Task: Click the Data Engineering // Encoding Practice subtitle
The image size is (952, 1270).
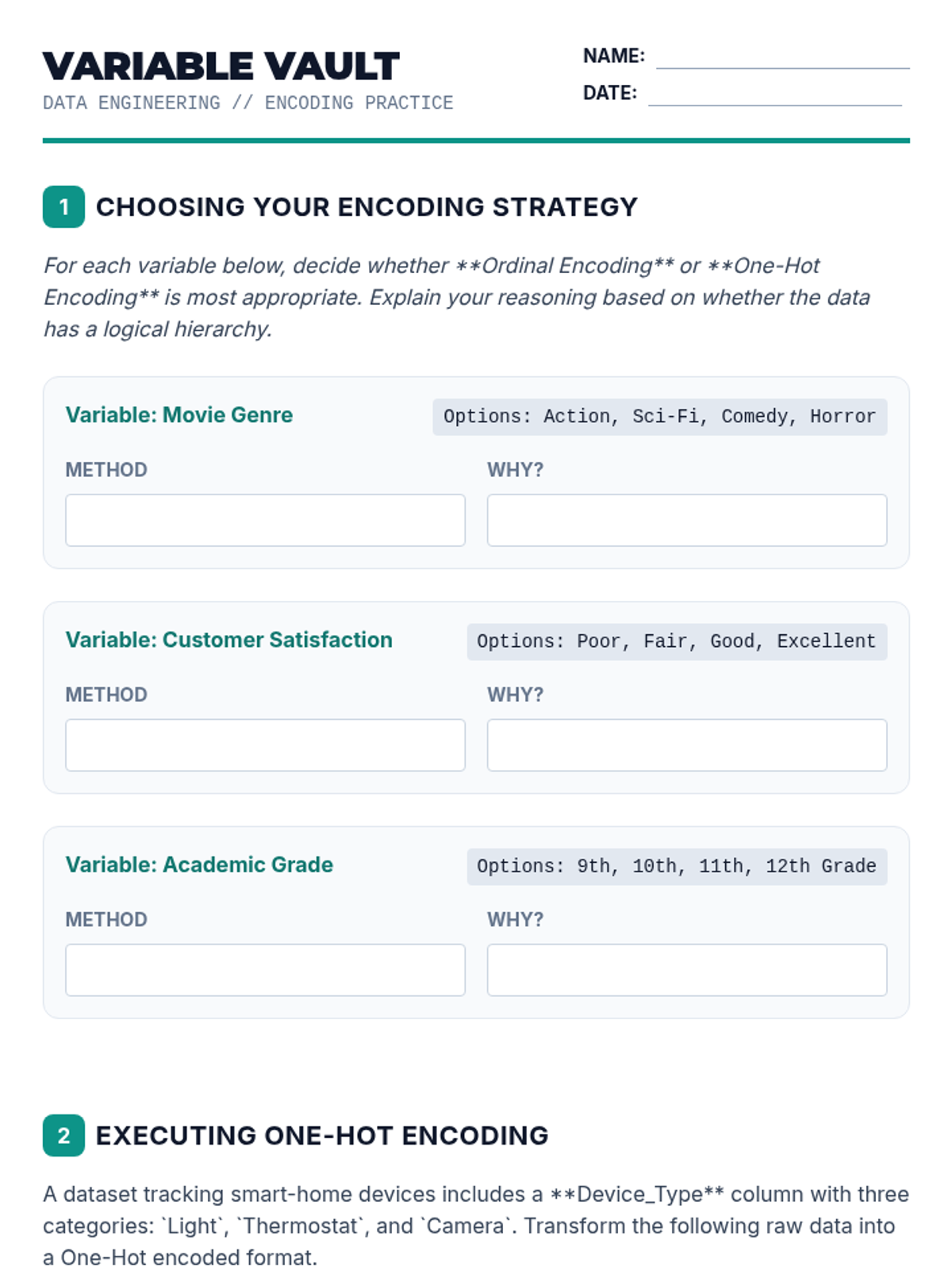Action: [x=248, y=103]
